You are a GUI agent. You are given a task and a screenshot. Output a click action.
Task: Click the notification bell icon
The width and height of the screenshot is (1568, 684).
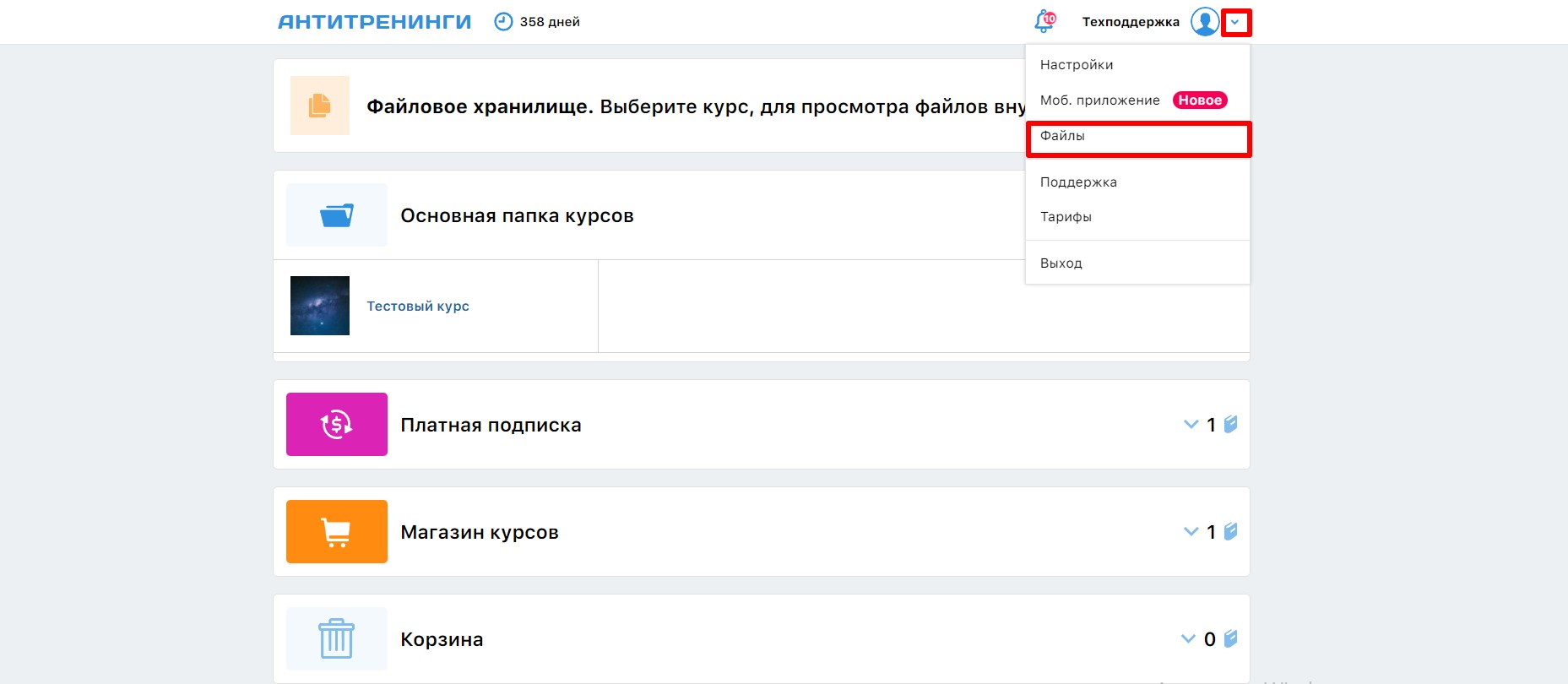(x=1044, y=22)
